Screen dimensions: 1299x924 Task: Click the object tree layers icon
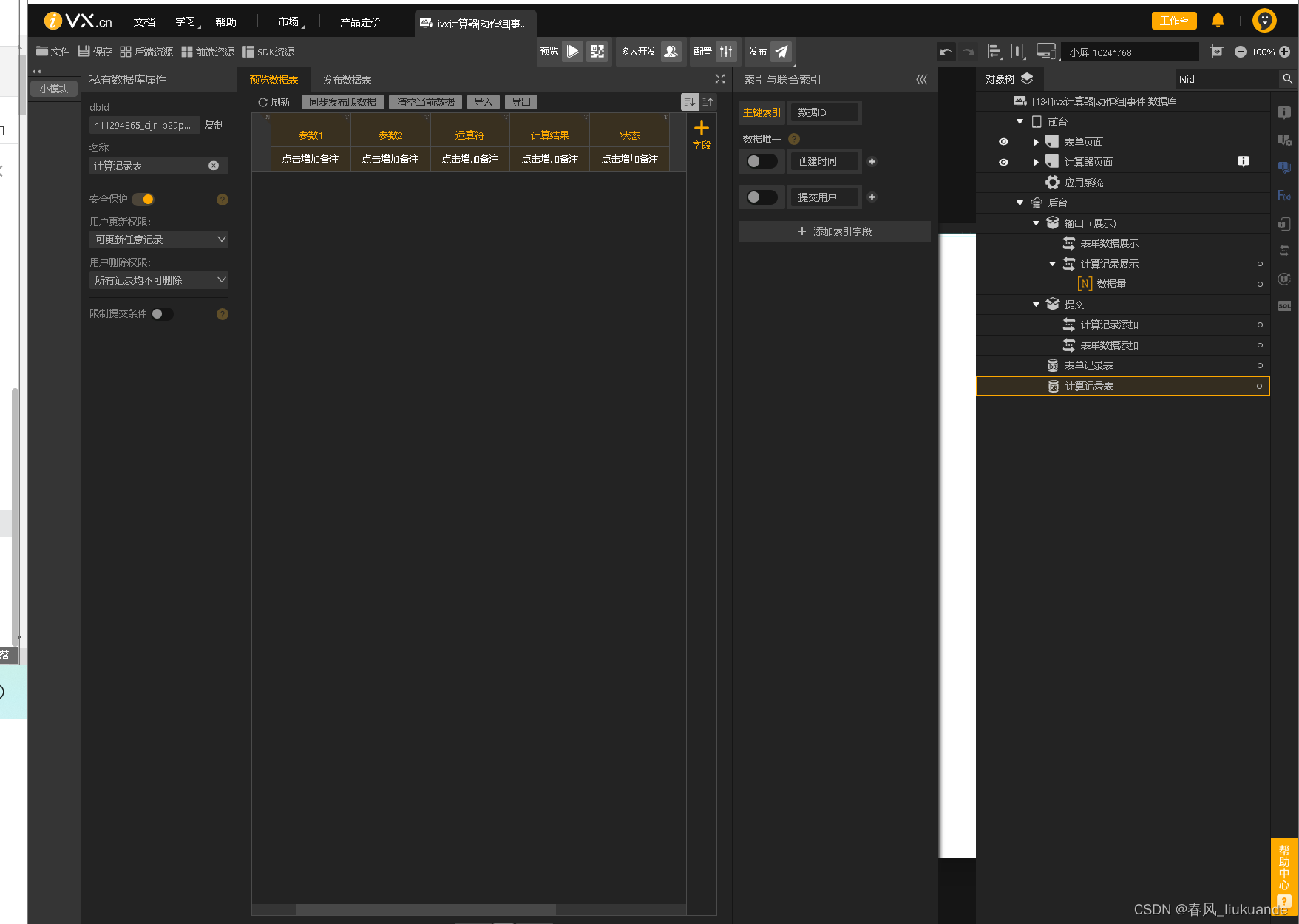click(1026, 78)
